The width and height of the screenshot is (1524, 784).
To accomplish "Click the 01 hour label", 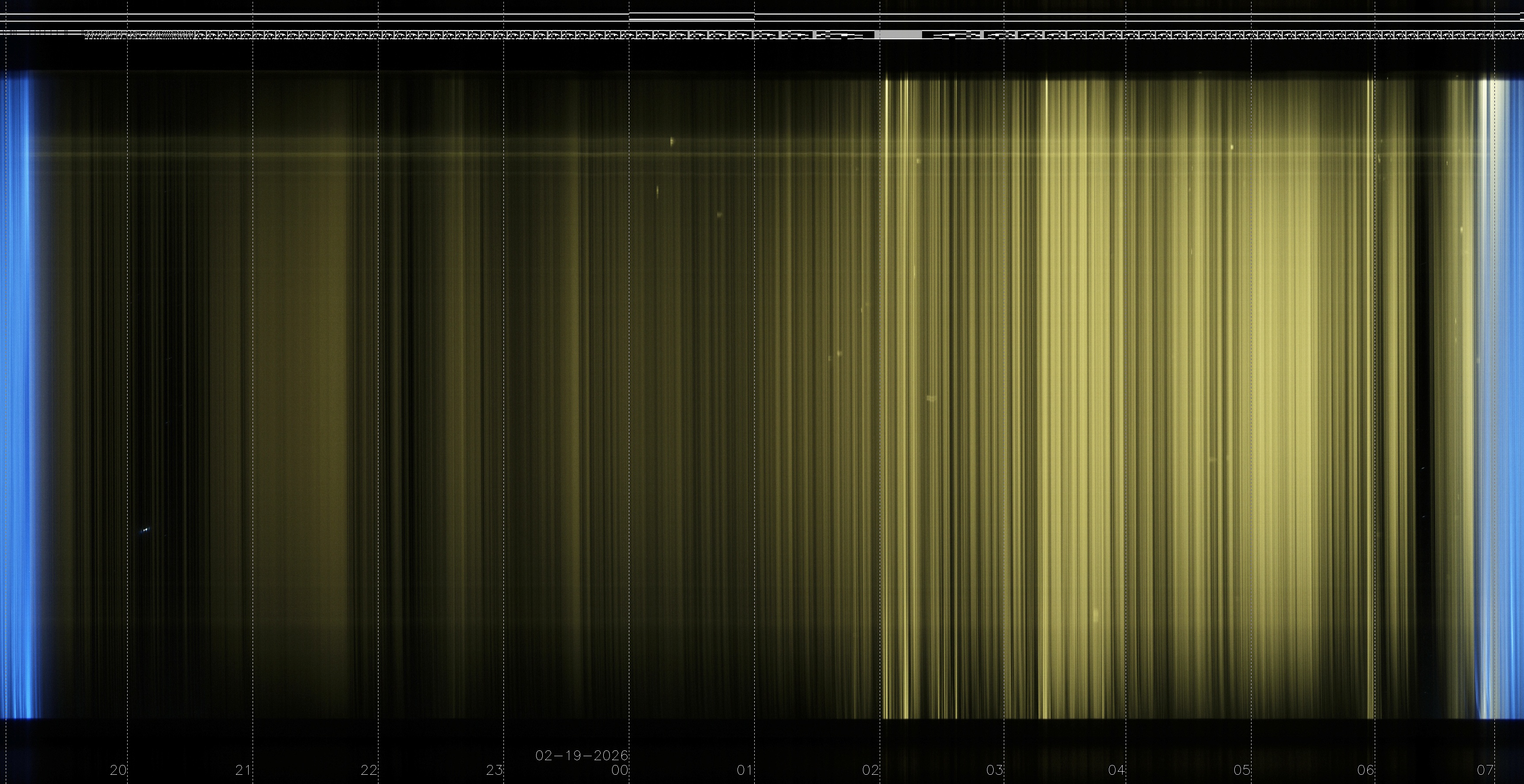I will tap(745, 770).
